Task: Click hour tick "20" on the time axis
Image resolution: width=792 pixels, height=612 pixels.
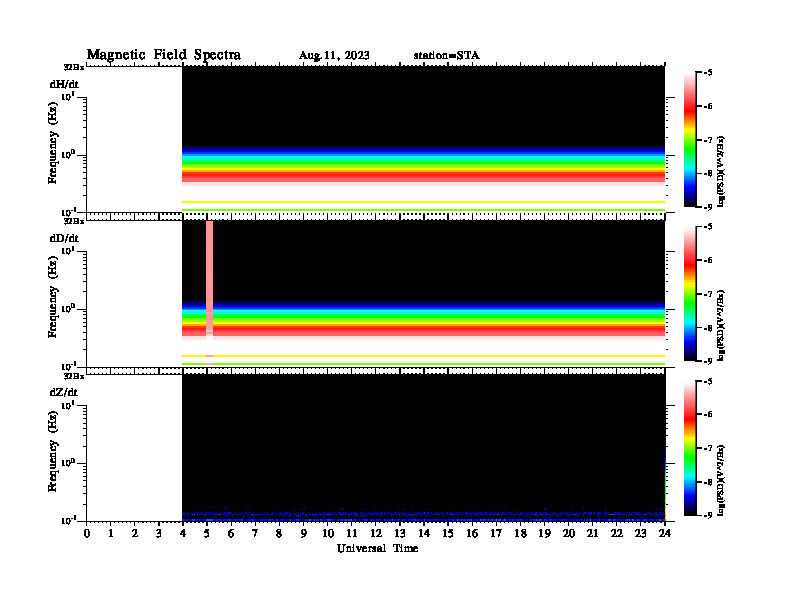Action: [568, 533]
